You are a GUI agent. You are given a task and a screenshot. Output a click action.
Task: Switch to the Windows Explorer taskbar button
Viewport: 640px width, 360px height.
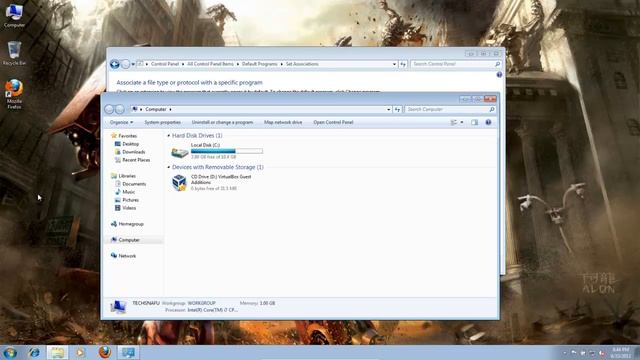(57, 352)
